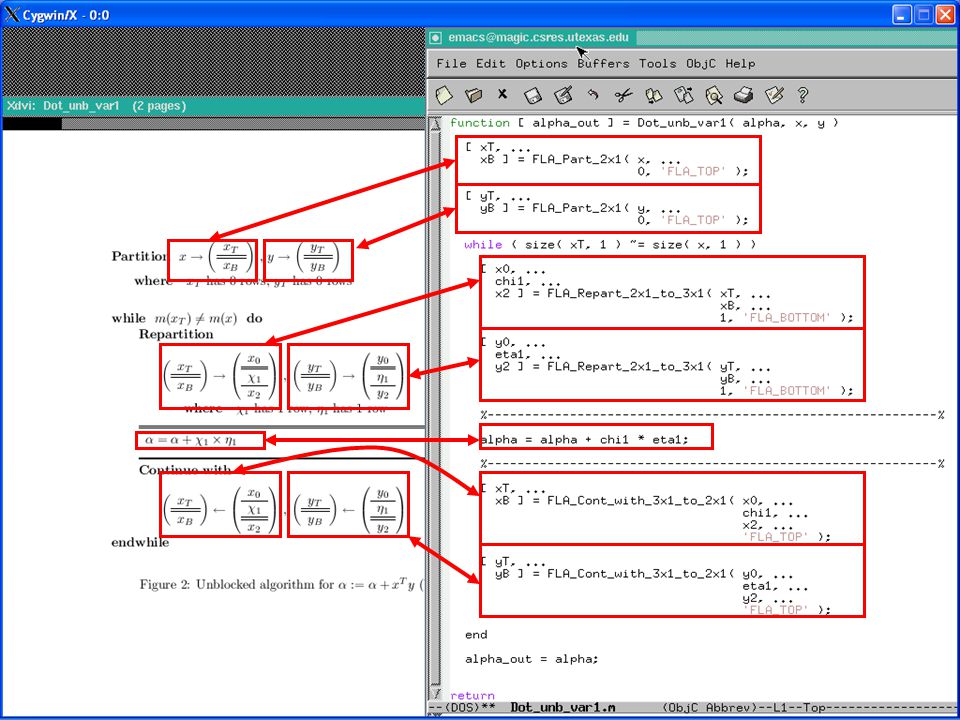Click the Copy icon in Emacs toolbar
The height and width of the screenshot is (720, 960).
[x=653, y=95]
